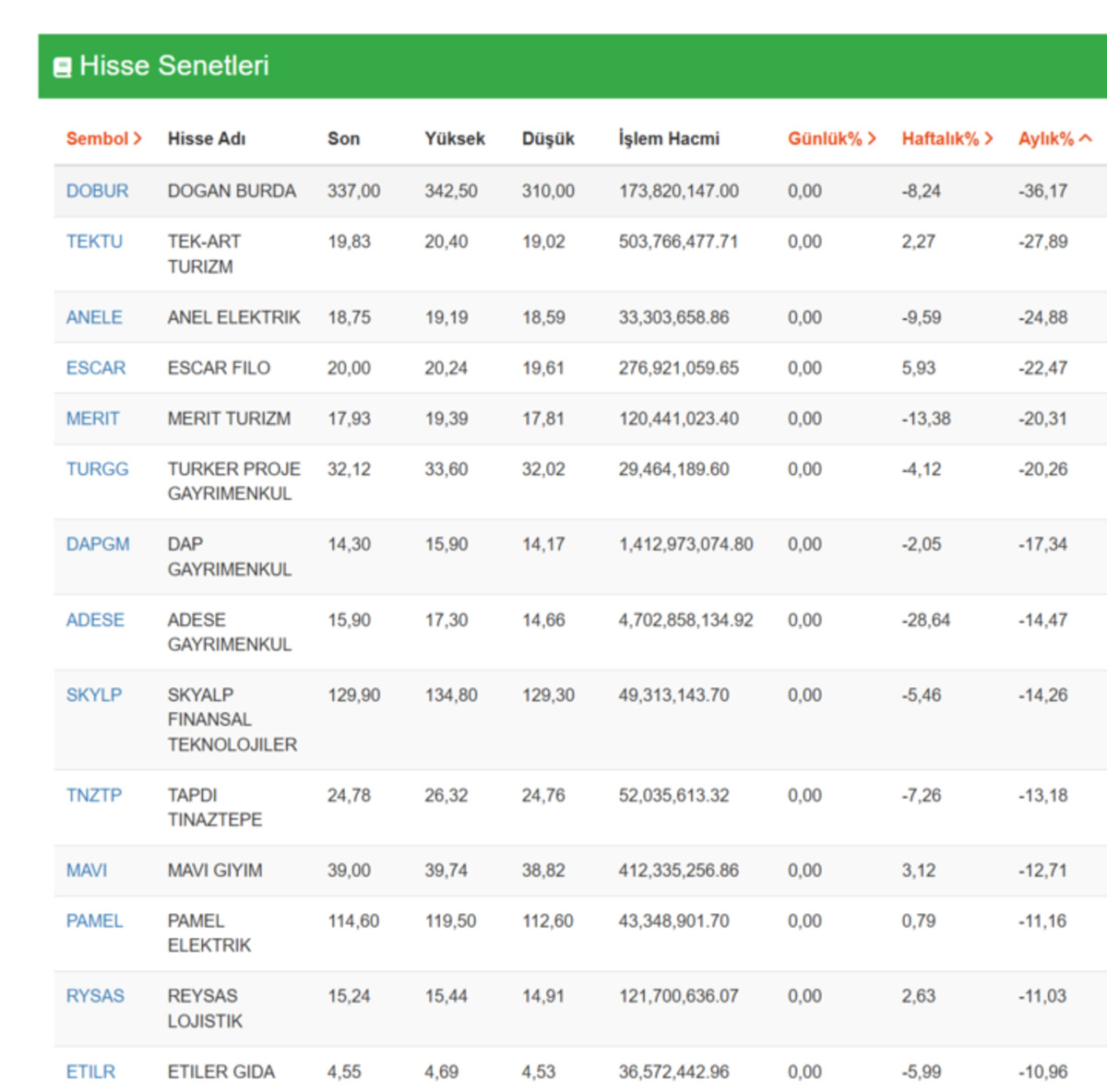Open the DOBUR stock link

click(97, 191)
